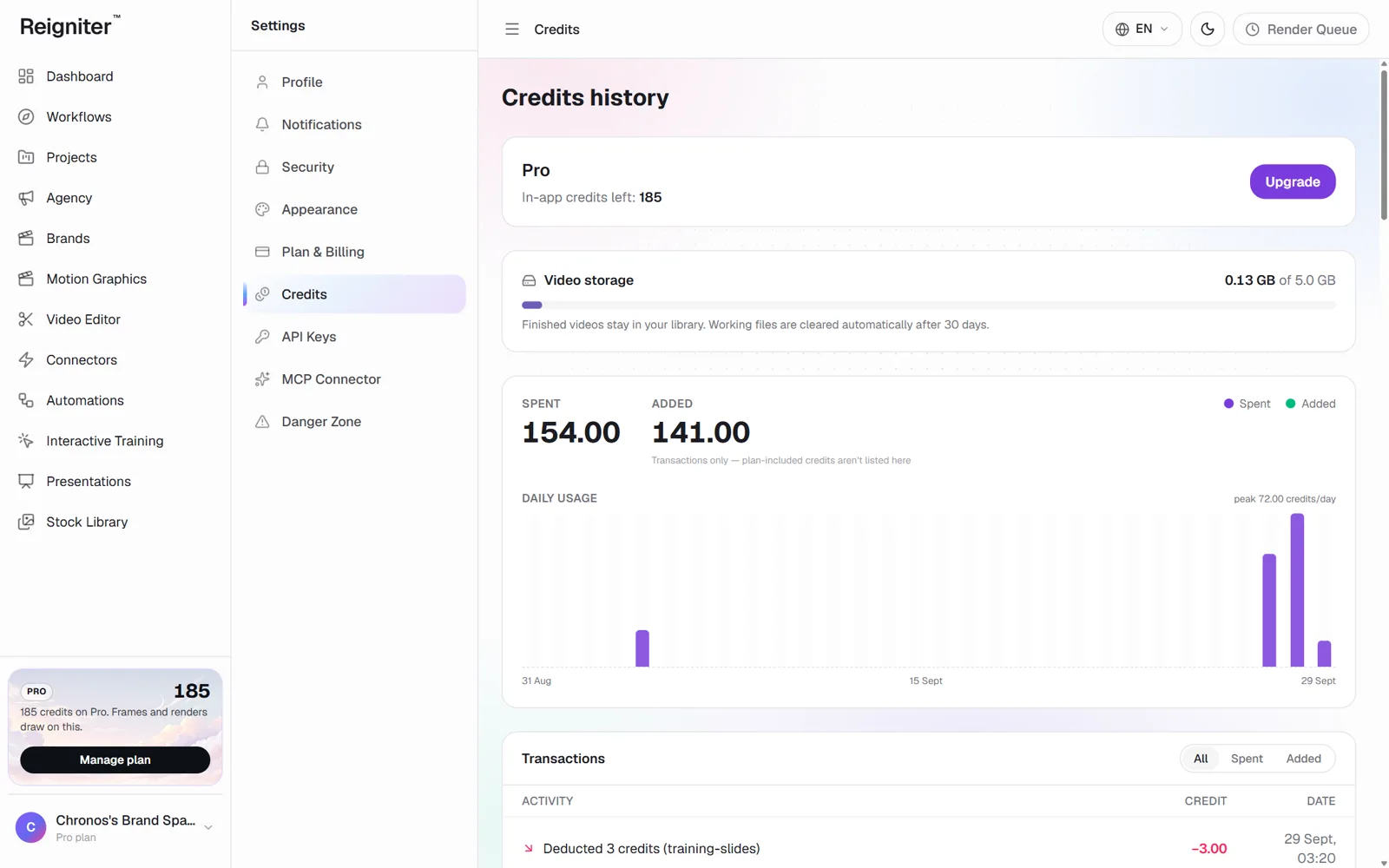Open the EN language dropdown

(1142, 29)
